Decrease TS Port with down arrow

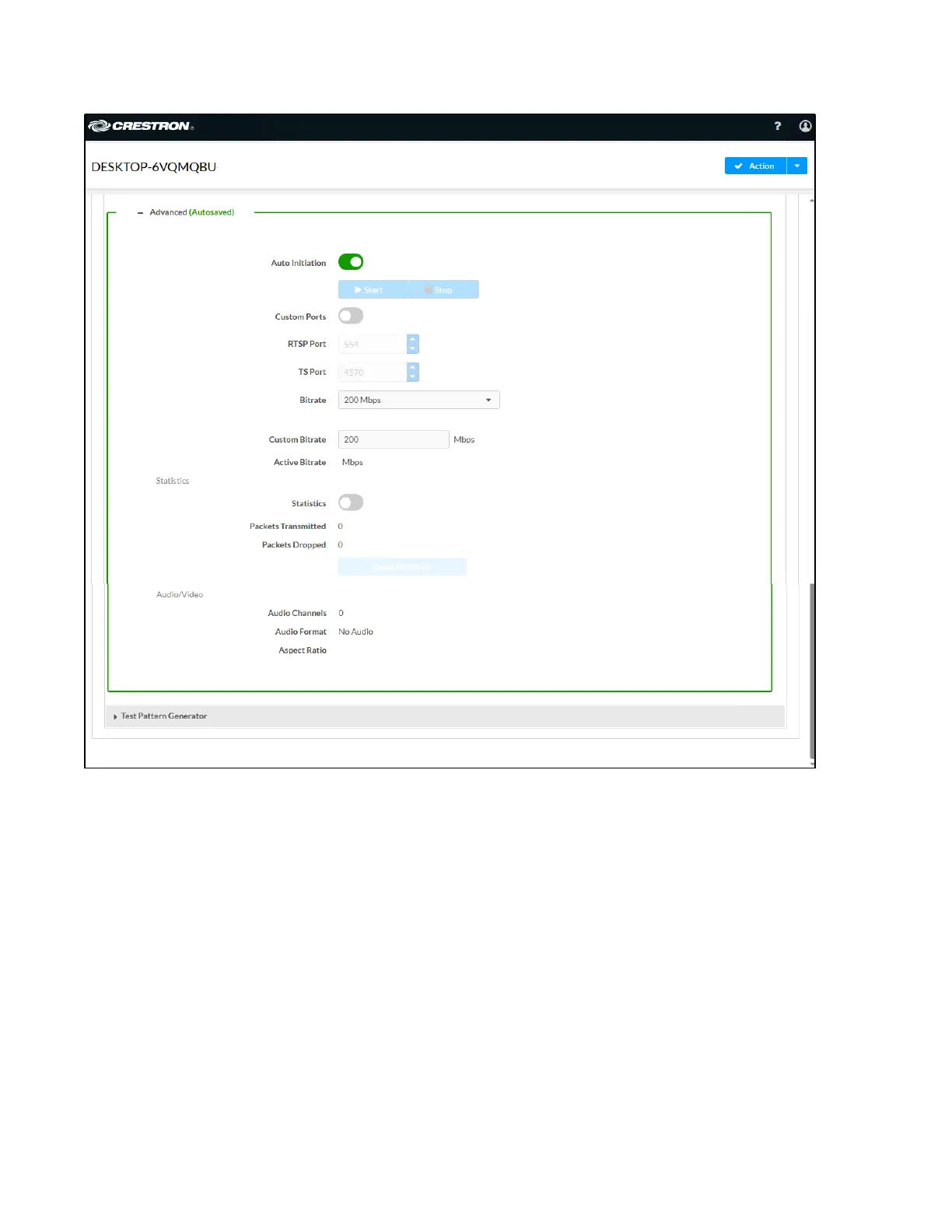413,377
